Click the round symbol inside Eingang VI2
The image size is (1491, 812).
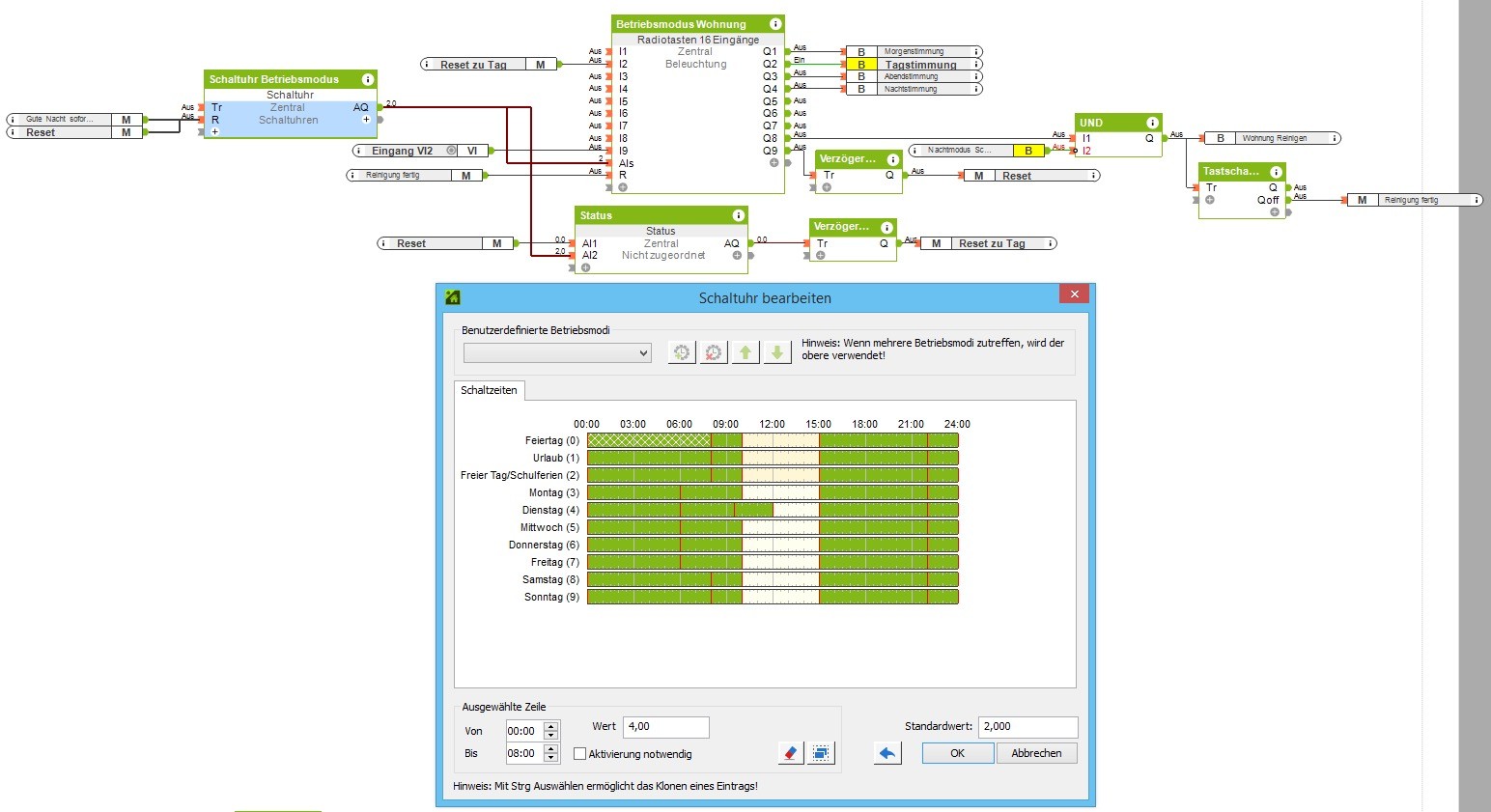451,151
